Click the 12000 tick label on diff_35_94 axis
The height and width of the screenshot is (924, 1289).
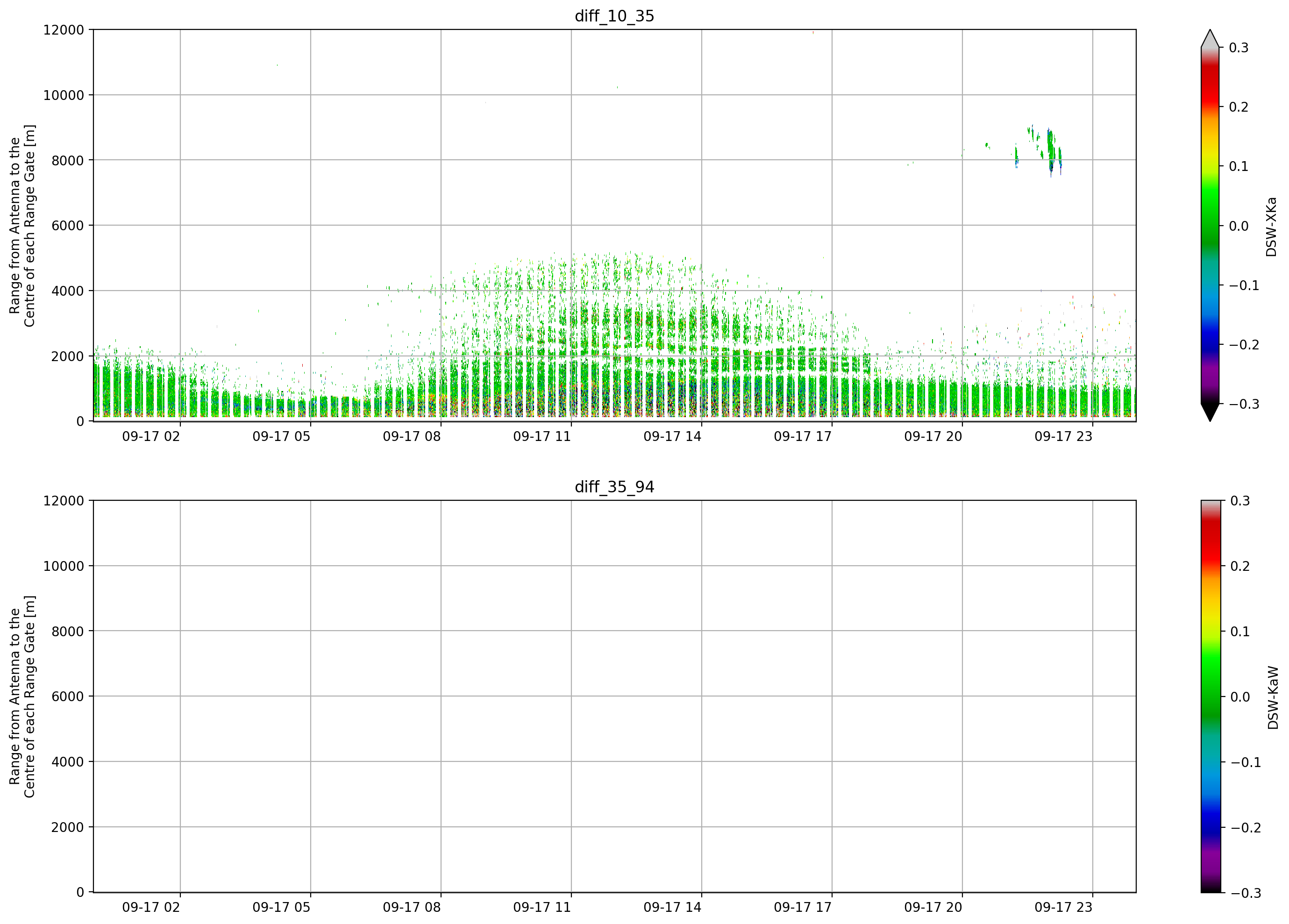[x=64, y=501]
